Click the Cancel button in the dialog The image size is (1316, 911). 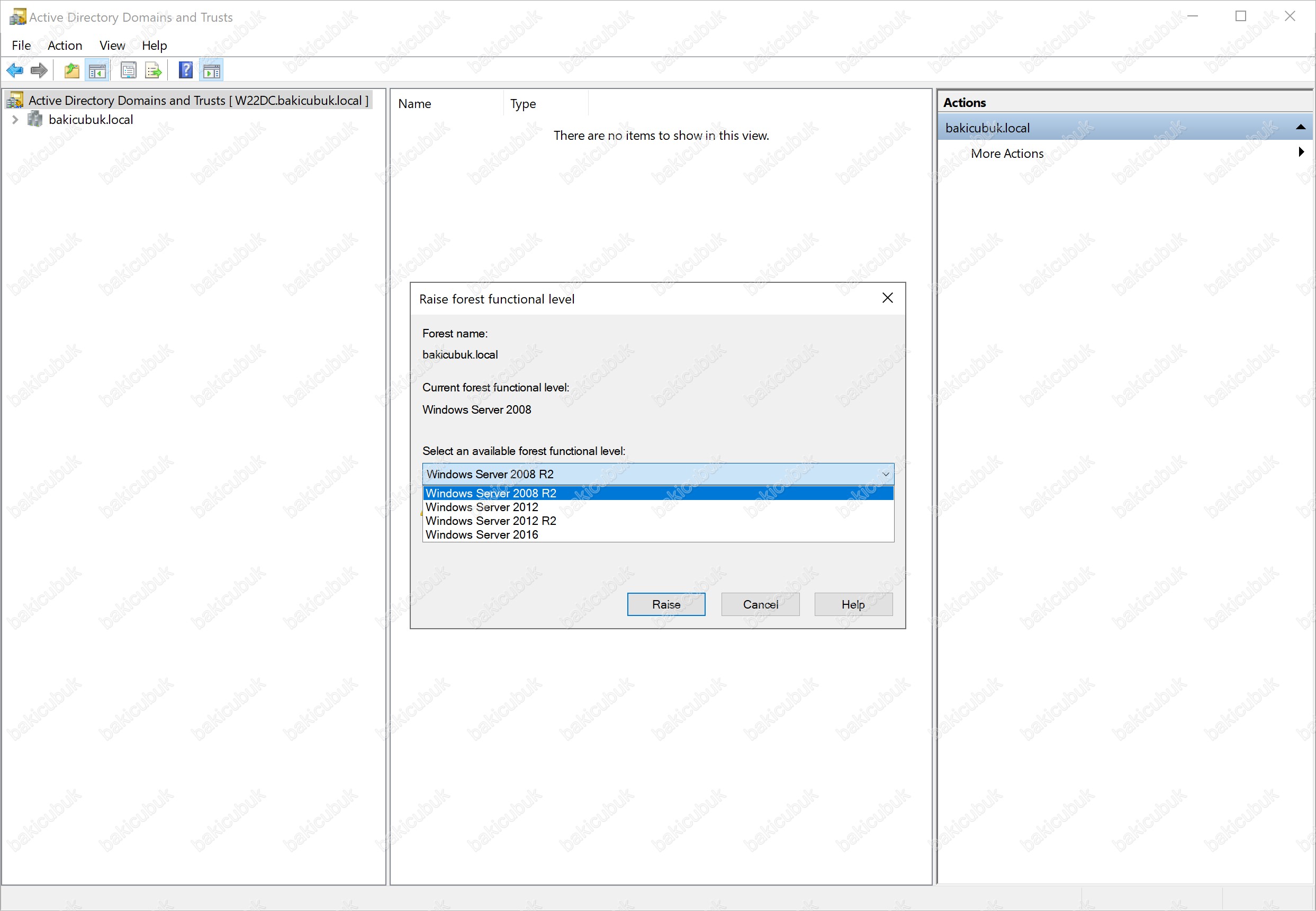[760, 604]
